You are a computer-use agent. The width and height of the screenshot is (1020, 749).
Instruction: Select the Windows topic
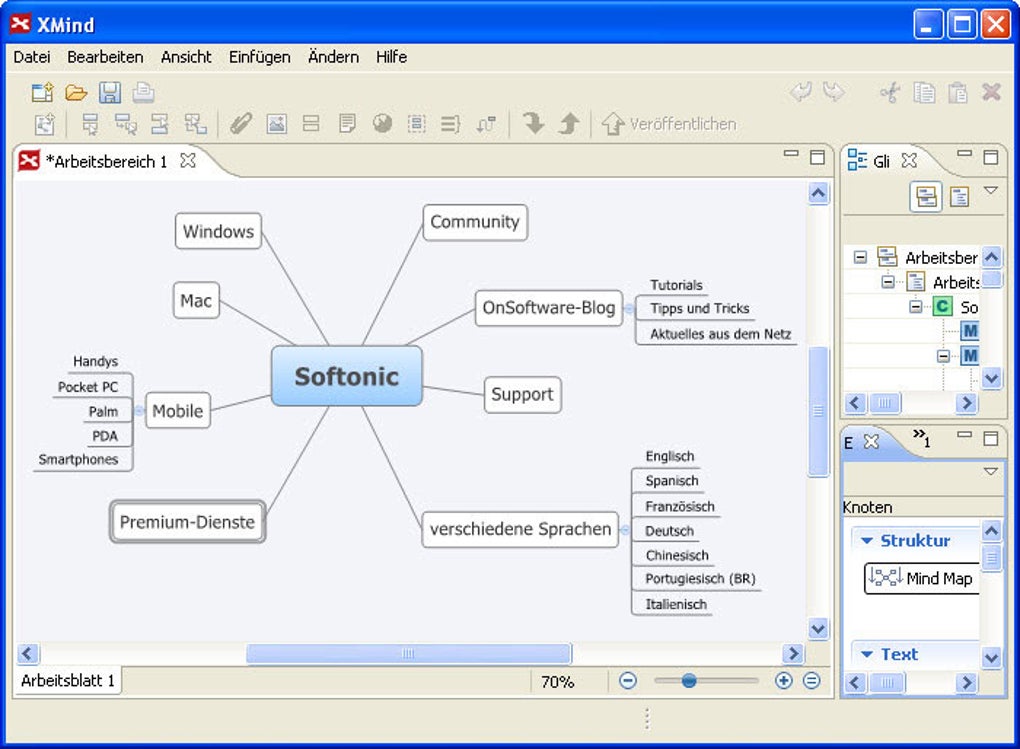218,231
